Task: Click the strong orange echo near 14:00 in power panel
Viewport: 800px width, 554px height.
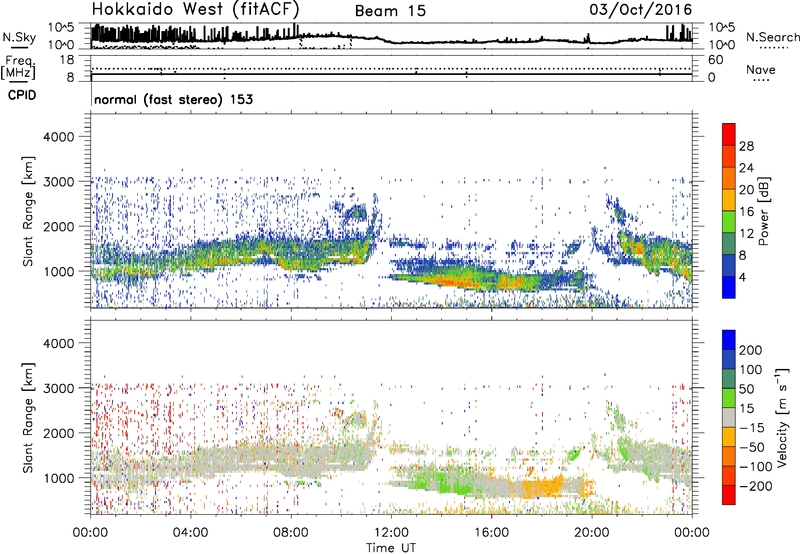Action: [x=454, y=280]
